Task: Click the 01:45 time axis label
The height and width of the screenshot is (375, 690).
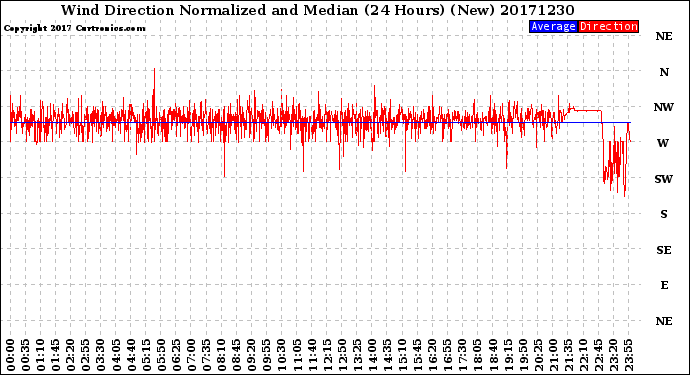Action: (56, 355)
